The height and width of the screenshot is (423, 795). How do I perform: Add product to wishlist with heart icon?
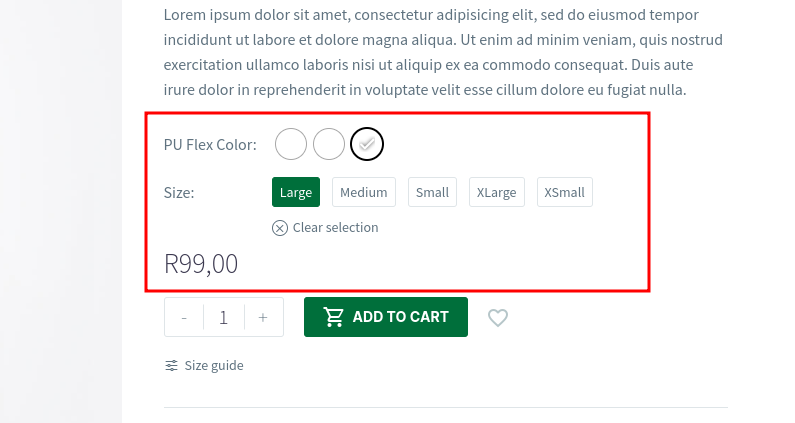[x=498, y=318]
